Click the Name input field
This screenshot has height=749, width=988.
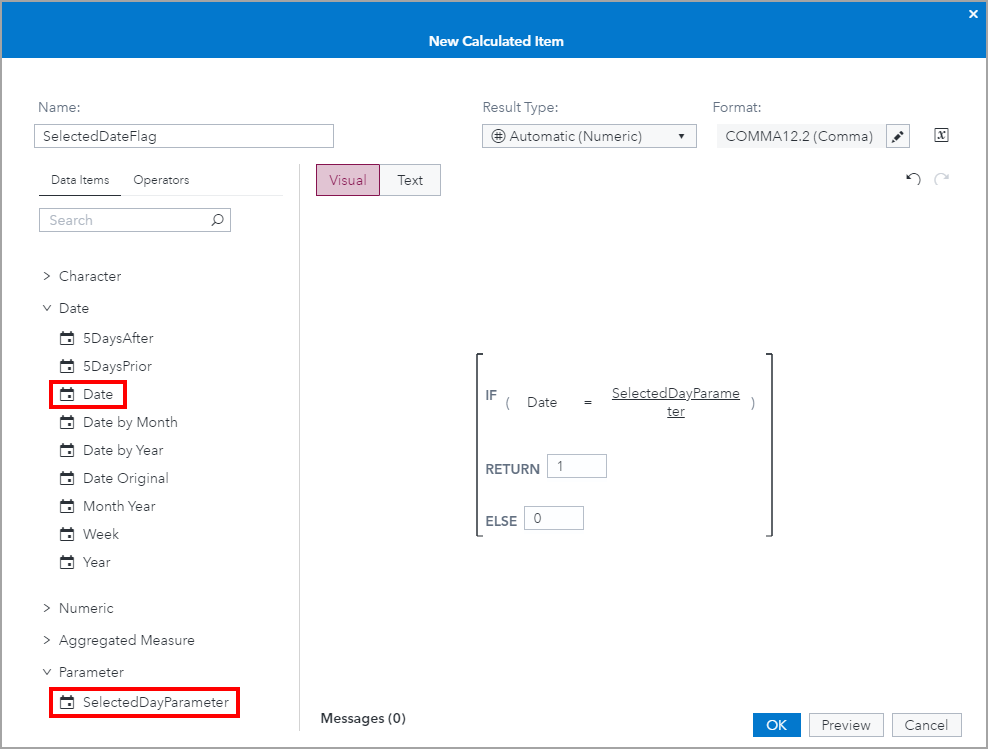point(185,136)
